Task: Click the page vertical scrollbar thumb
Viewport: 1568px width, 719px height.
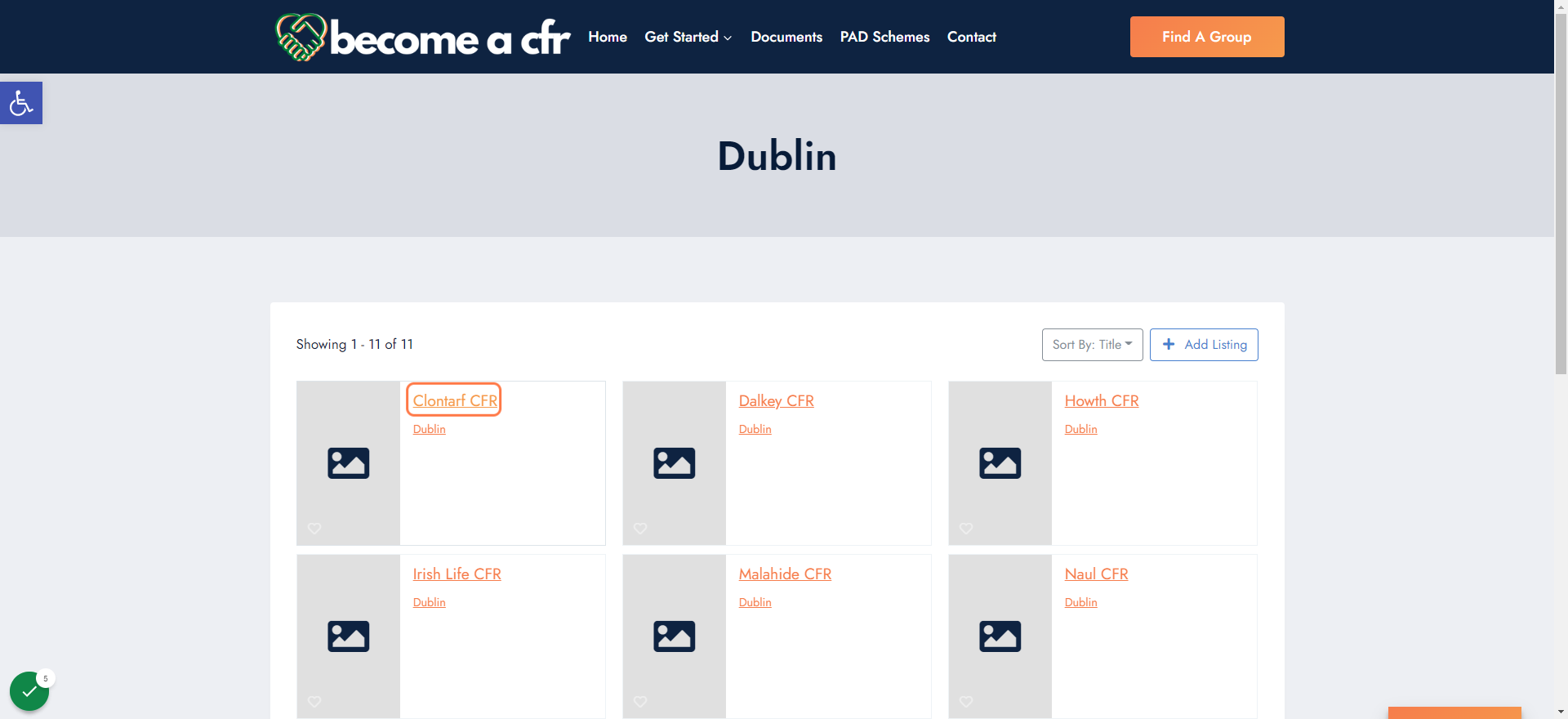Action: coord(1561,194)
